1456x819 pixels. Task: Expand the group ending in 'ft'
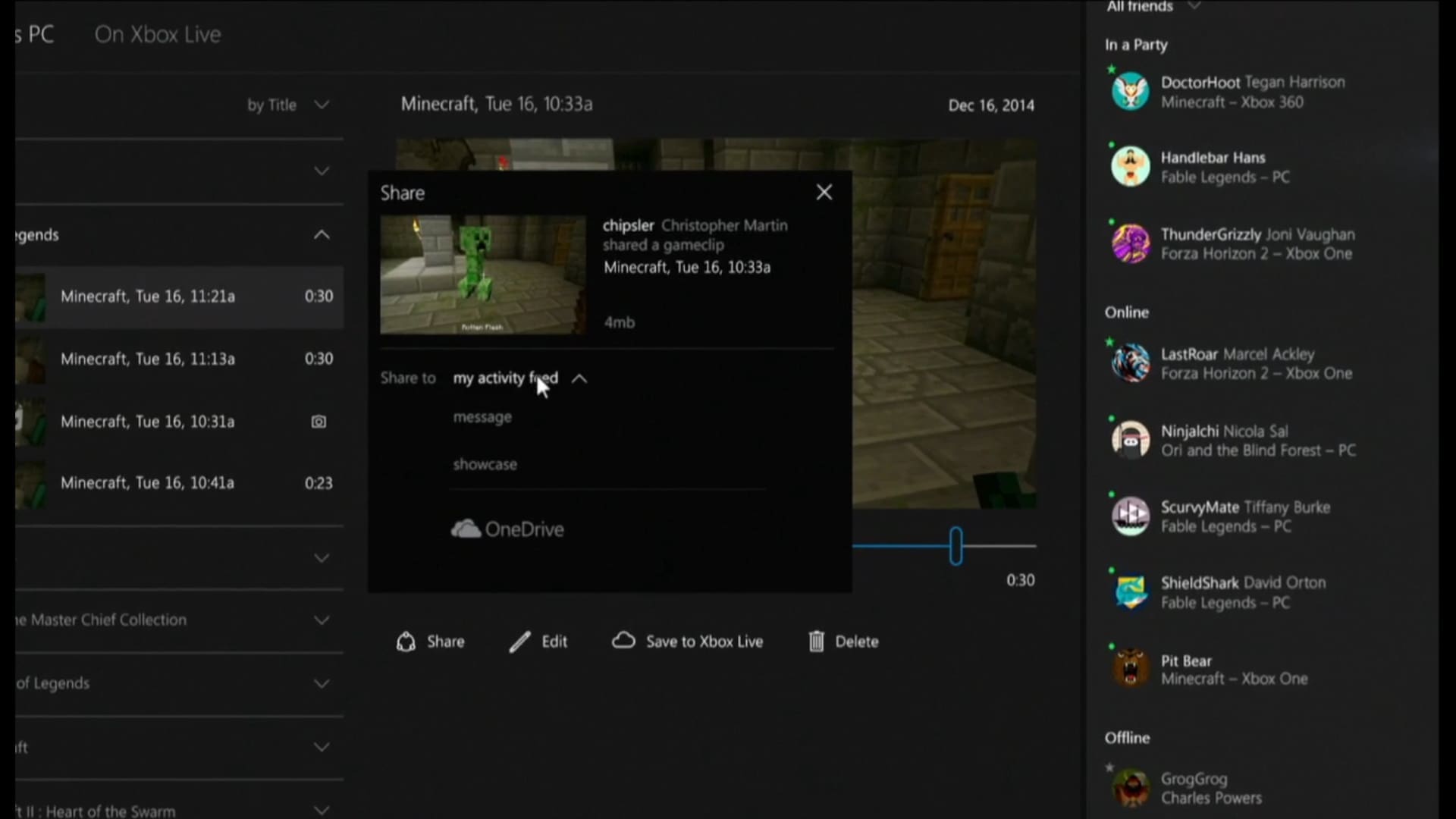click(x=322, y=747)
